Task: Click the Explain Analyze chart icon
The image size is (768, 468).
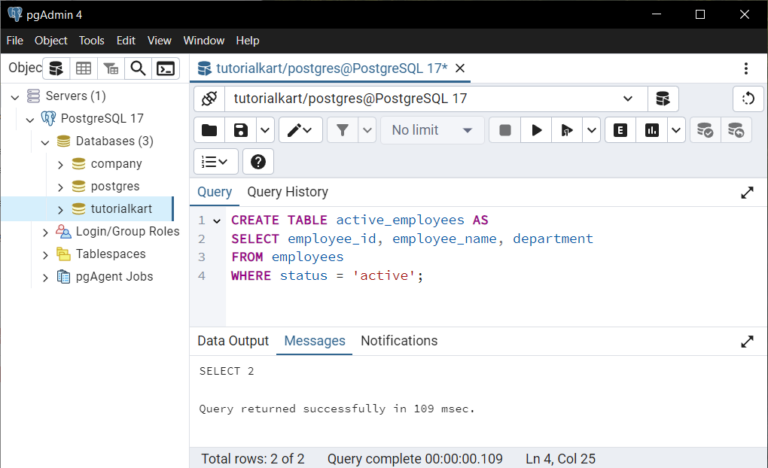Action: click(652, 130)
